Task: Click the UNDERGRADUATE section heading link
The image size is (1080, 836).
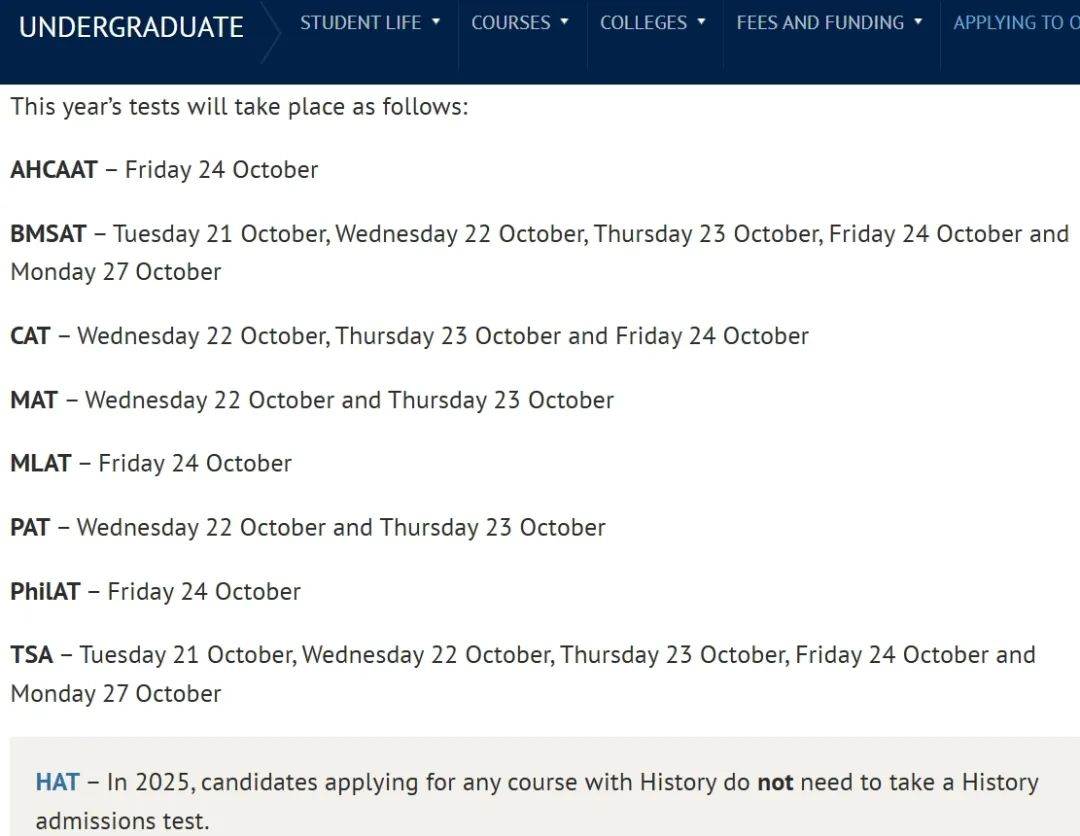Action: [131, 27]
